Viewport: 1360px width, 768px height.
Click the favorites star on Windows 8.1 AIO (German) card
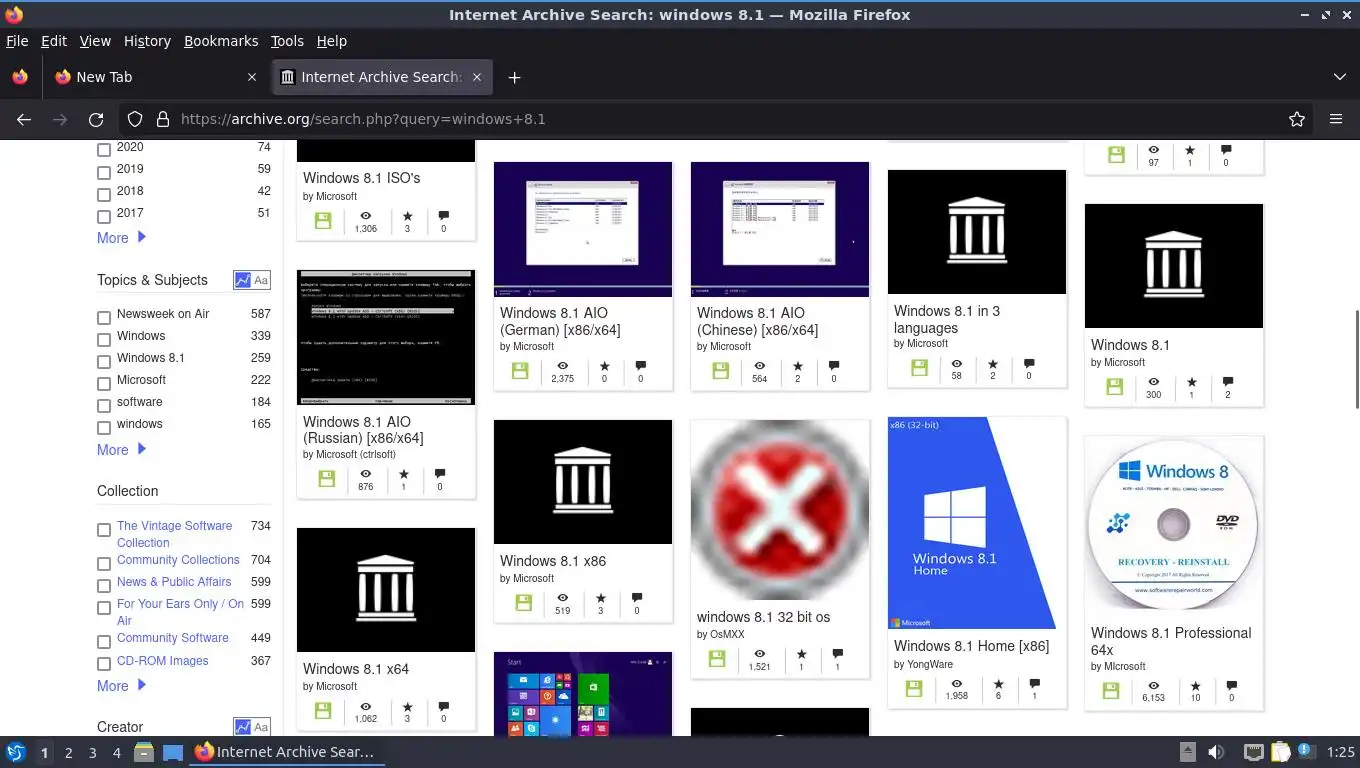(x=604, y=365)
